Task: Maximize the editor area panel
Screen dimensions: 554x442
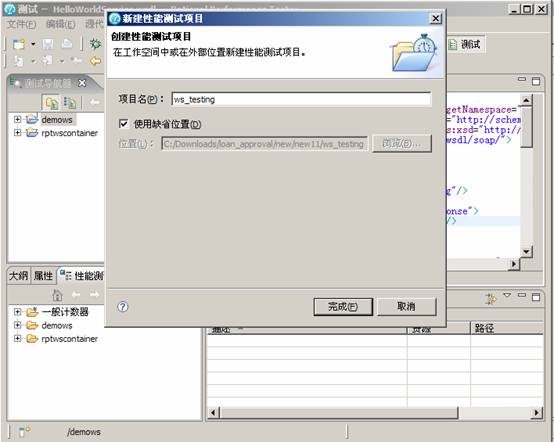Action: [536, 81]
